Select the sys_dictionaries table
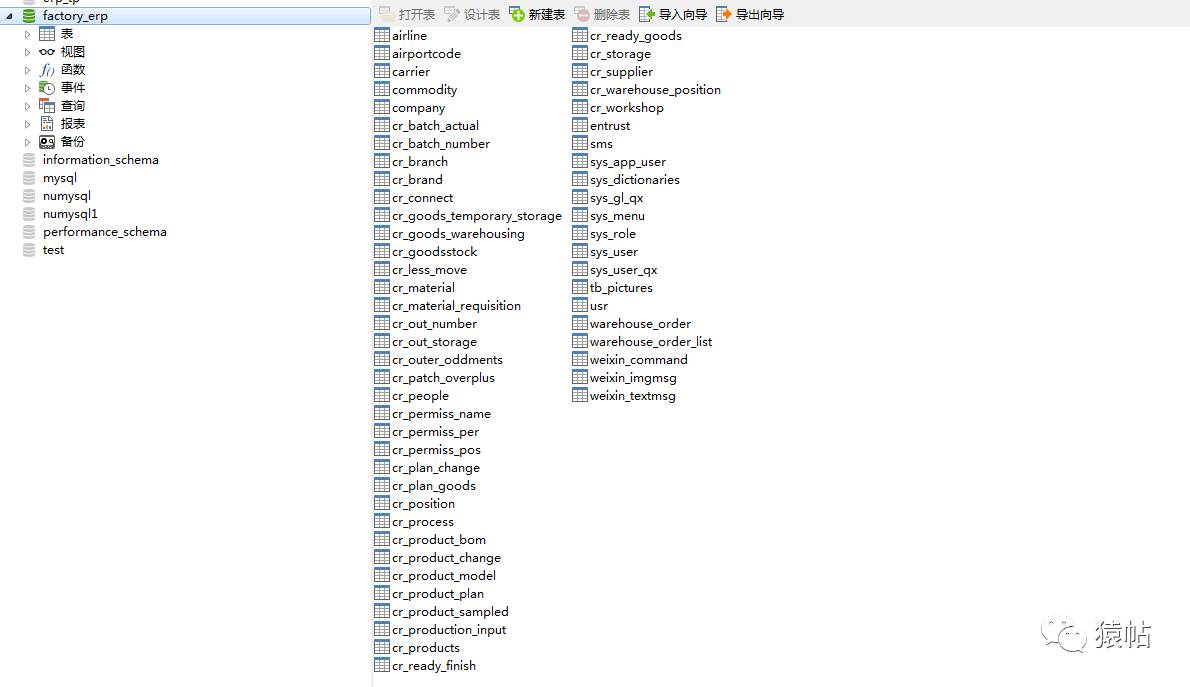 pos(634,180)
